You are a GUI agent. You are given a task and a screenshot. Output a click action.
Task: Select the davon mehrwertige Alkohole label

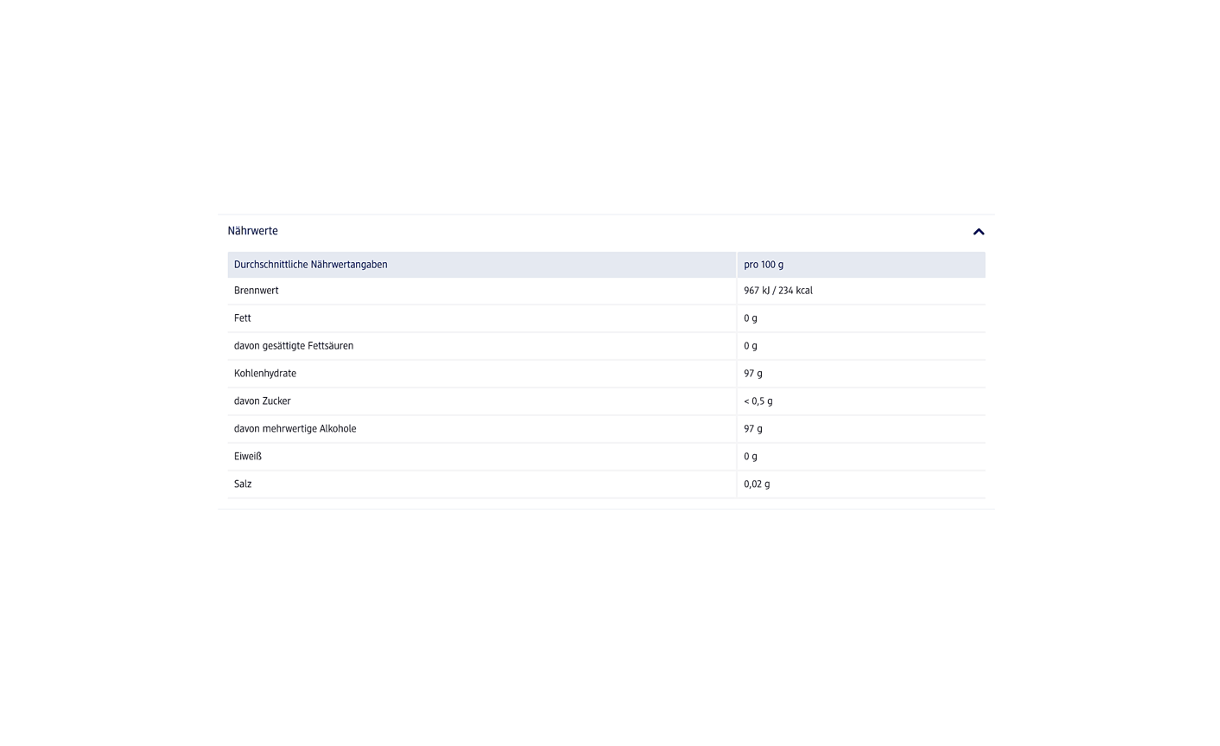(x=295, y=429)
